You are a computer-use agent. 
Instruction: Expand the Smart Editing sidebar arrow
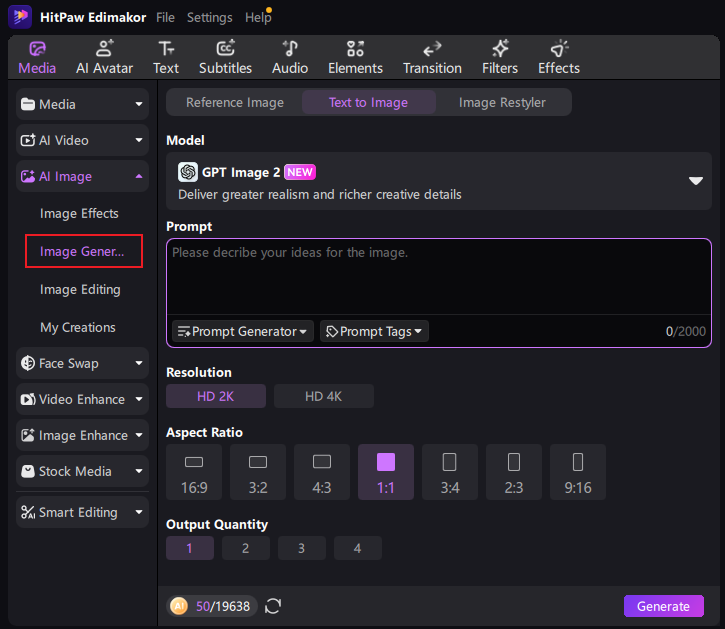[139, 512]
